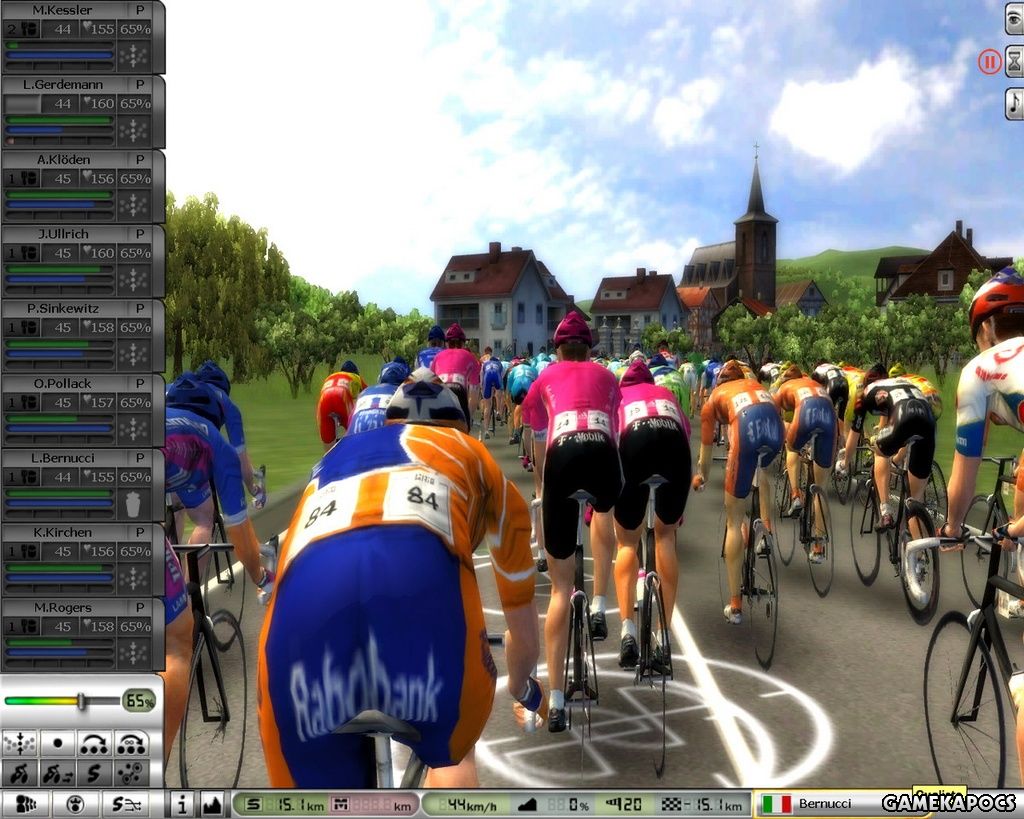Click the P marker on A.Klöden's panel

[x=140, y=159]
